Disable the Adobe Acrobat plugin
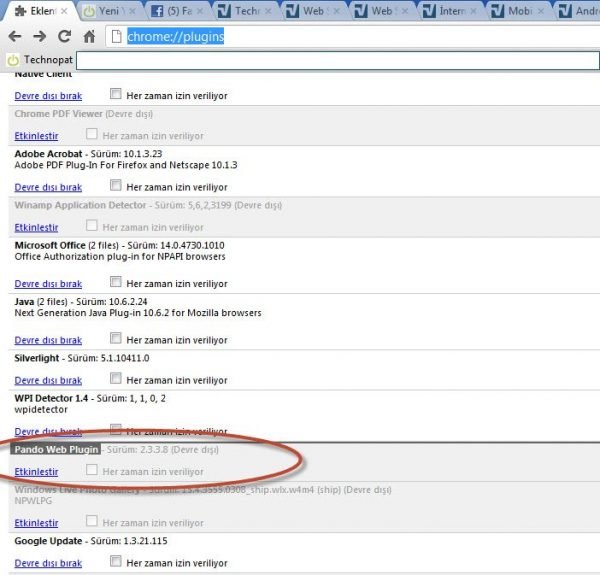Screen dimensions: 600x575 [x=48, y=187]
